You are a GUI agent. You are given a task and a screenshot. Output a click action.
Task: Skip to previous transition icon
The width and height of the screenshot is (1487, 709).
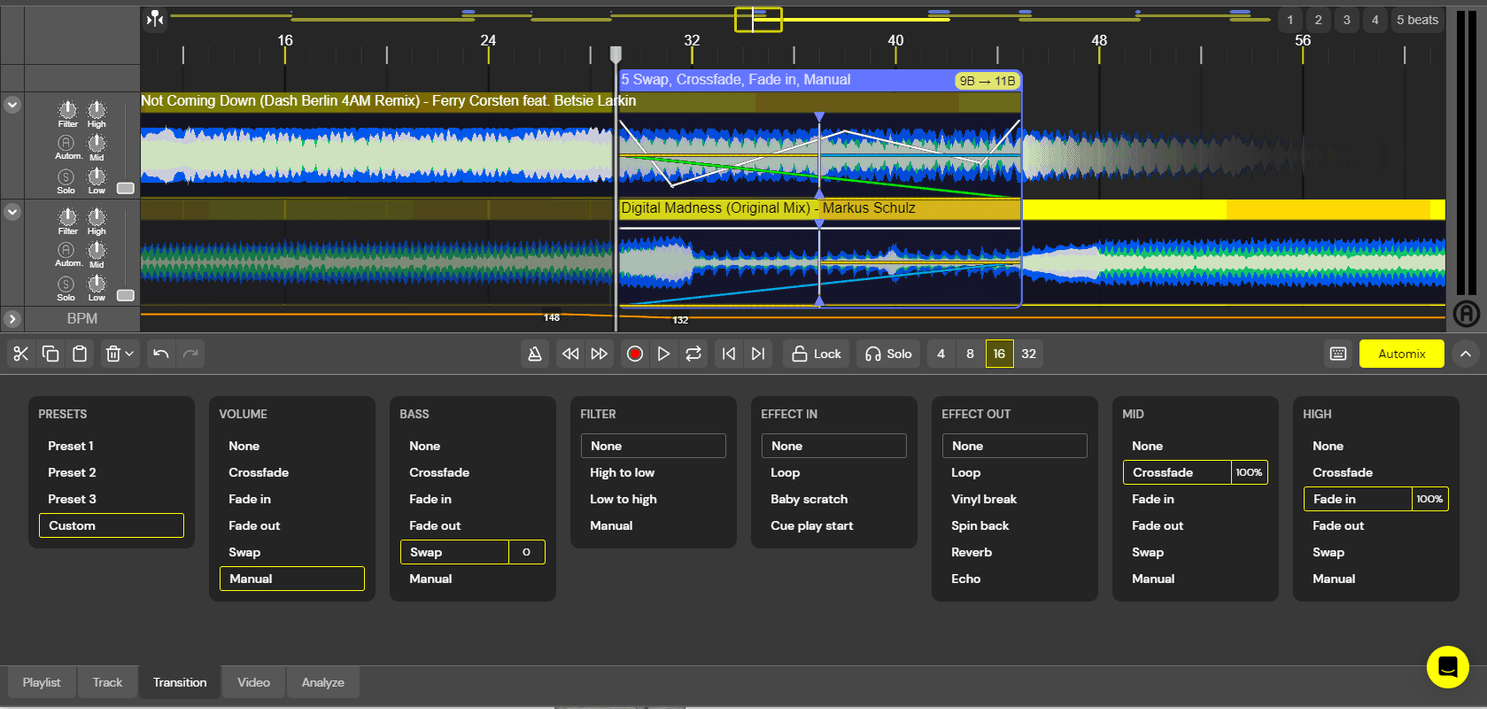729,353
